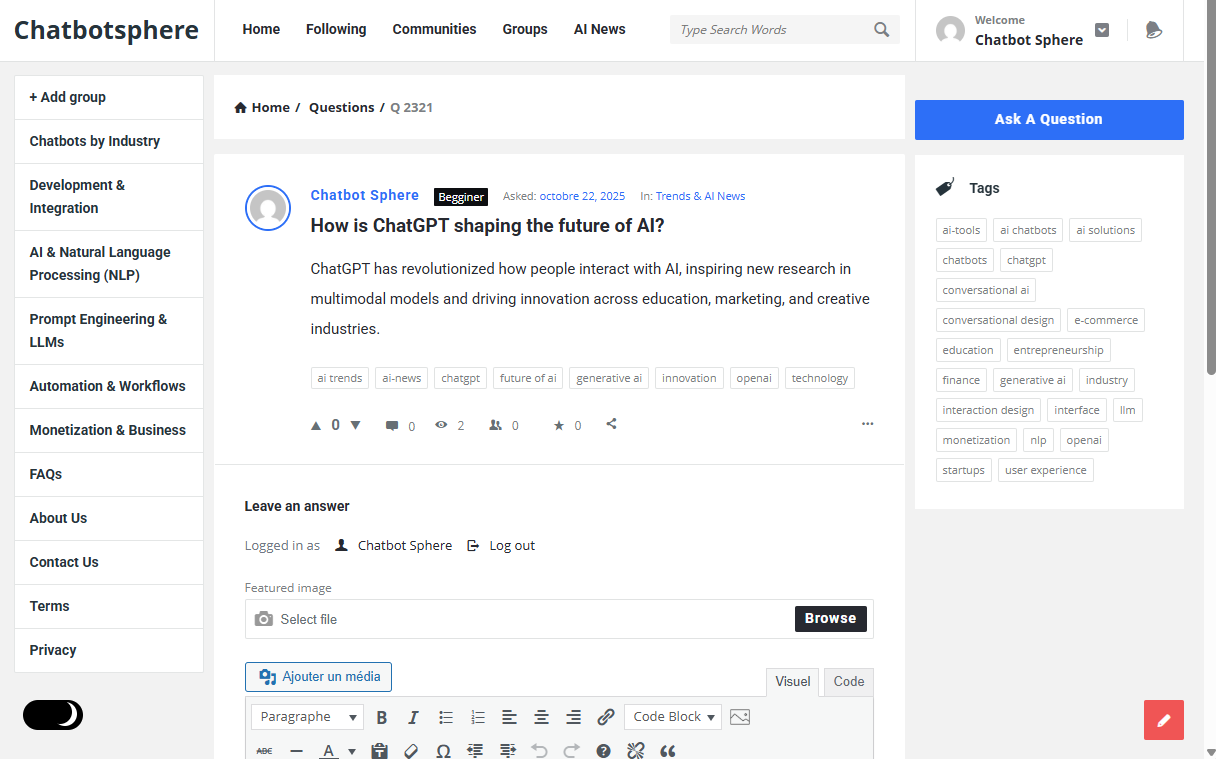Open editor keyboard shortcuts help
This screenshot has height=759, width=1216.
coord(603,750)
